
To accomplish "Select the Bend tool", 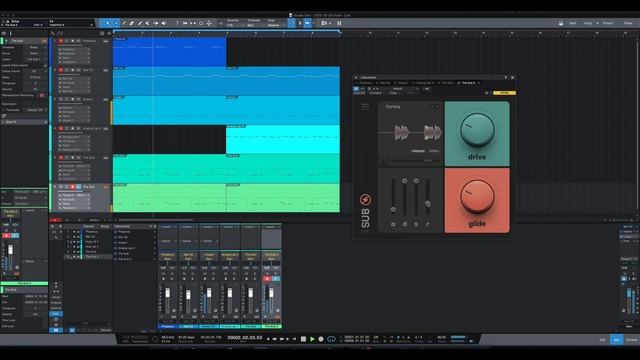I will coord(156,23).
